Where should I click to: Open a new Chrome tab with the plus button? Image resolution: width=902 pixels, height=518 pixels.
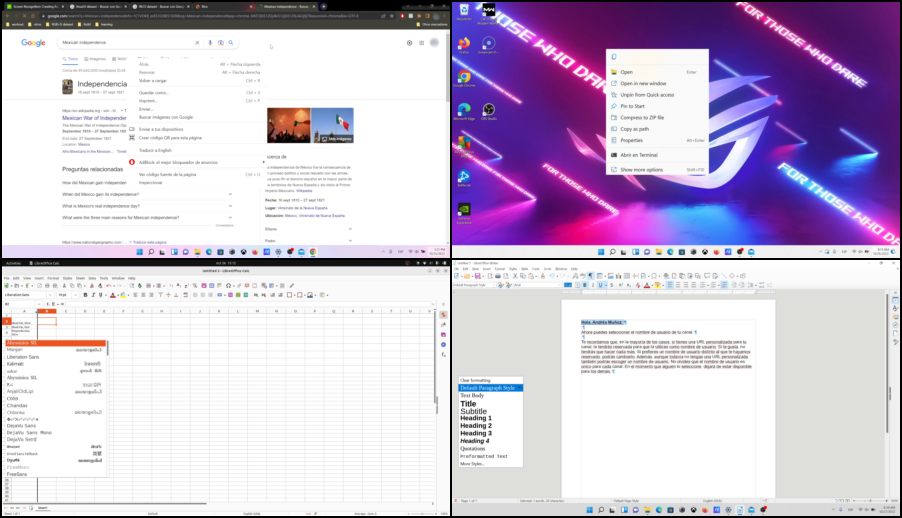(x=324, y=6)
